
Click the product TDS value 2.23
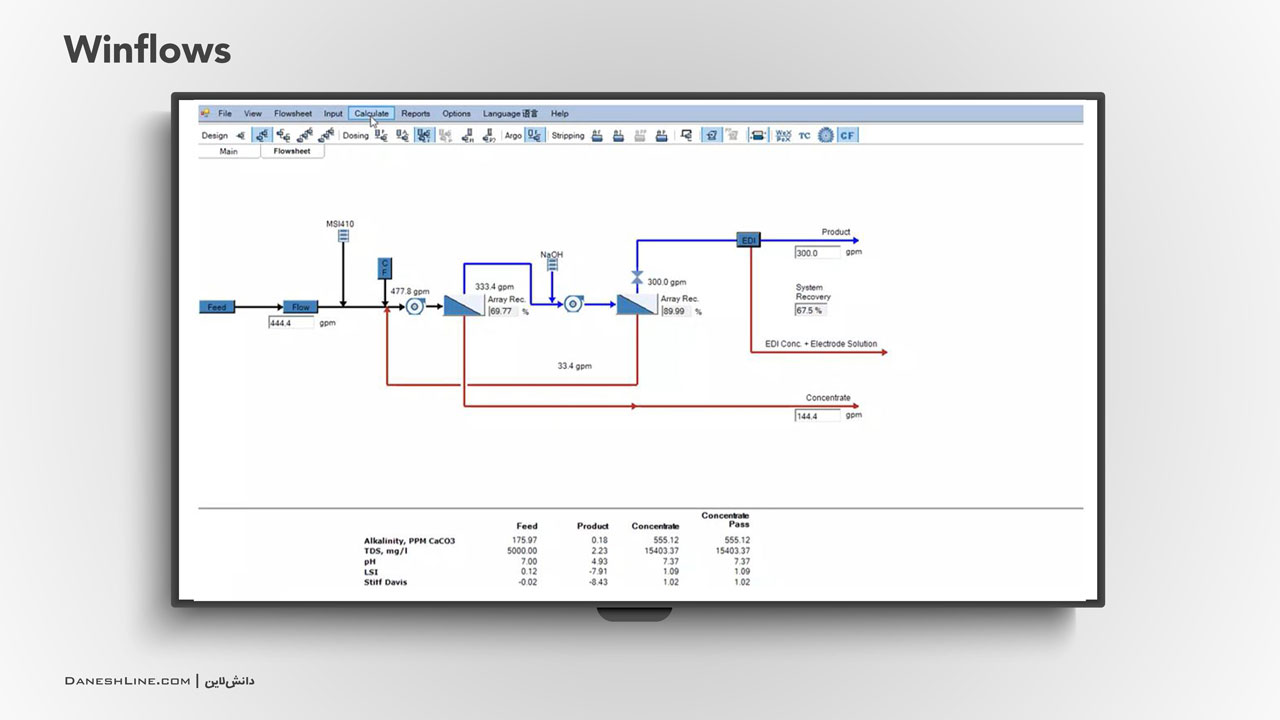click(600, 551)
